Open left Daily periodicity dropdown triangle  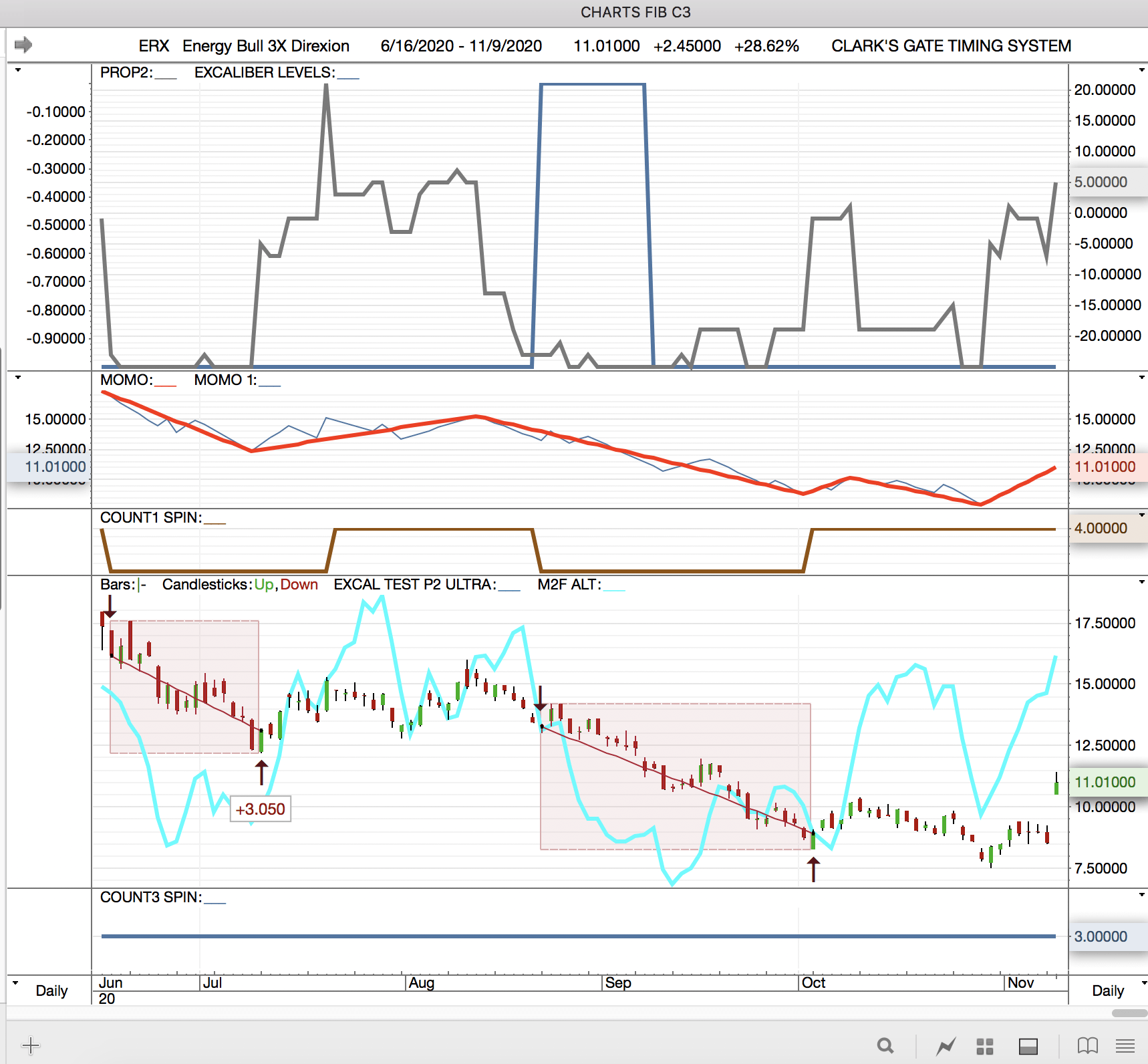pyautogui.click(x=15, y=983)
